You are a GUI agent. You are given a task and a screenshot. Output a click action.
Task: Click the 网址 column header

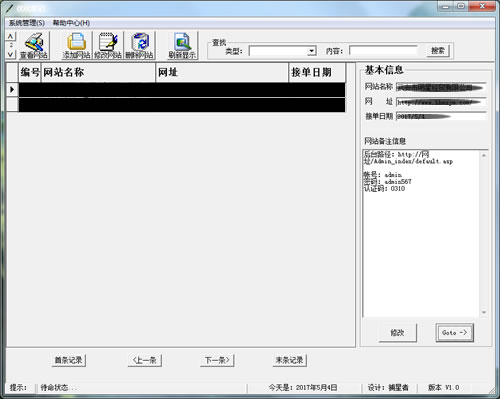click(222, 72)
